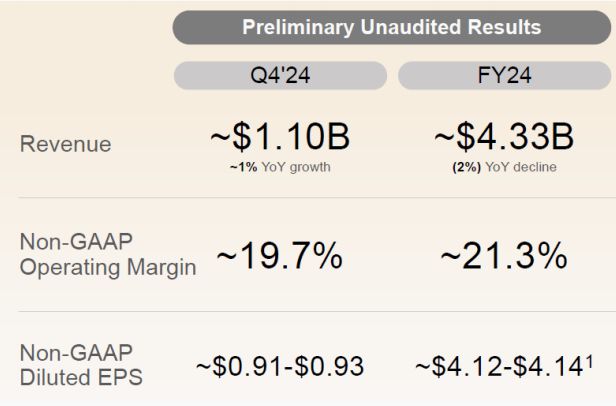616x406 pixels.
Task: Click the (2%) YoY decline note
Action: pos(503,167)
